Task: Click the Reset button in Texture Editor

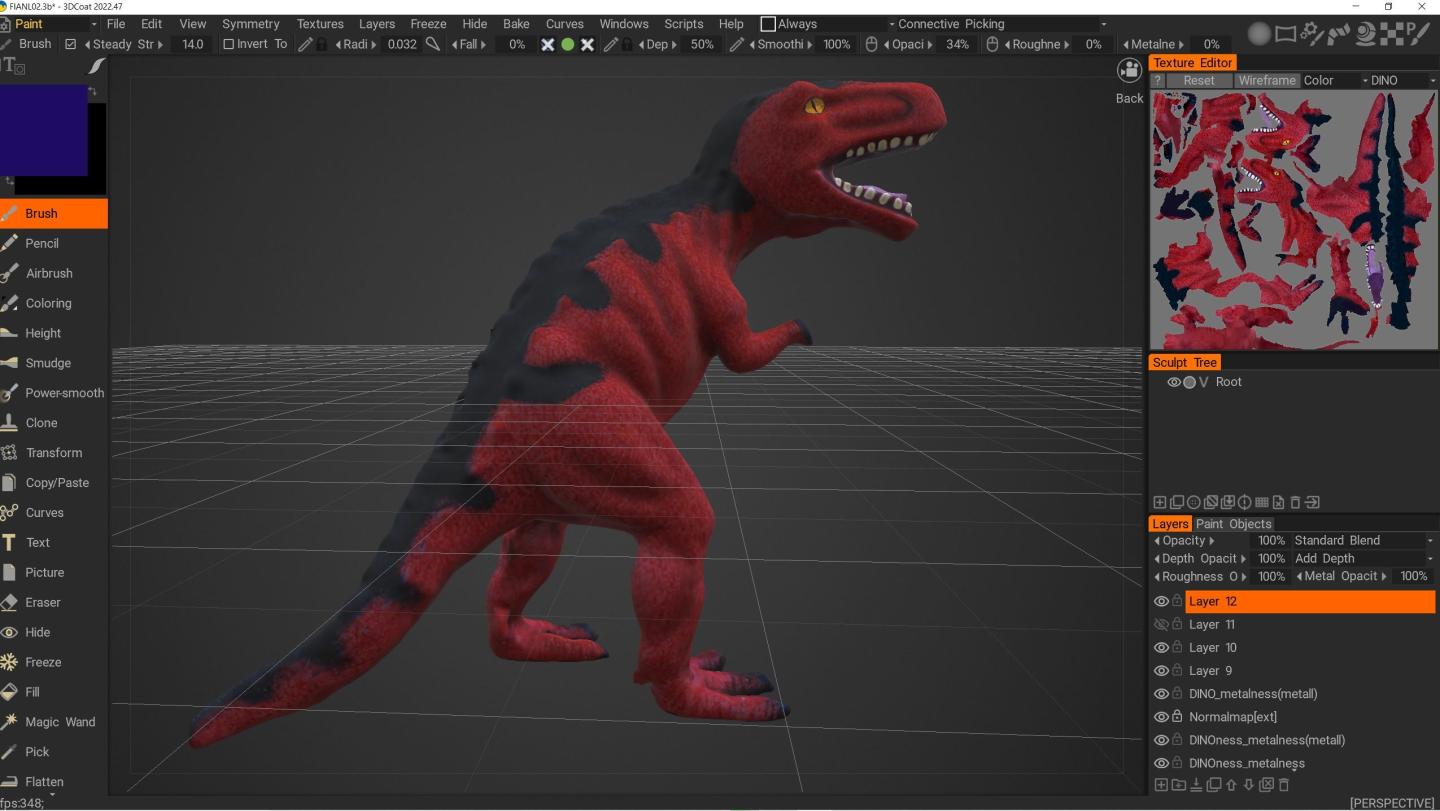Action: 1199,81
